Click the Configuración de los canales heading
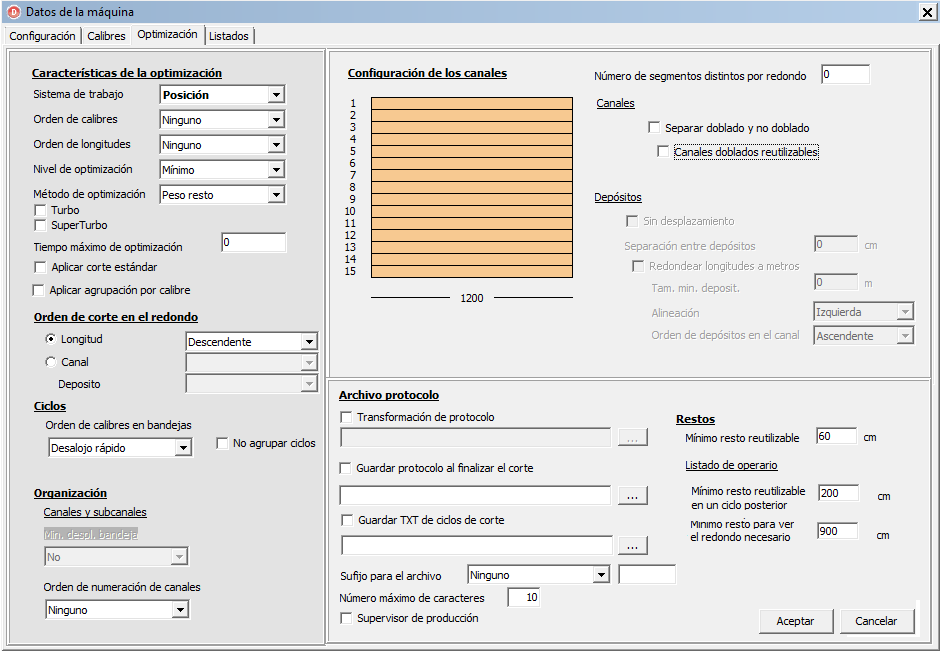Screen dimensions: 940x651 pyautogui.click(x=427, y=73)
